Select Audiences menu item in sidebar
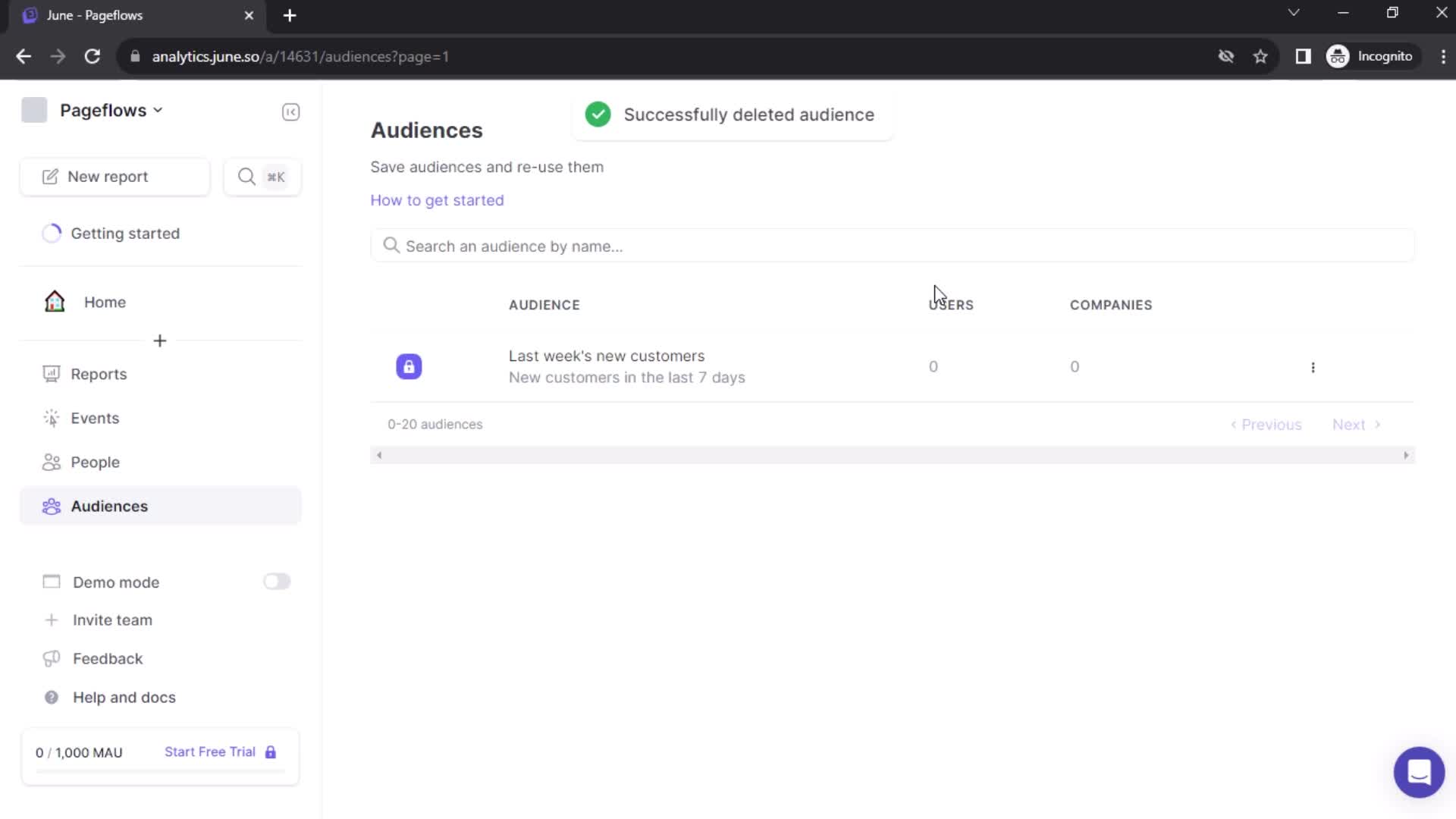The height and width of the screenshot is (819, 1456). tap(109, 505)
